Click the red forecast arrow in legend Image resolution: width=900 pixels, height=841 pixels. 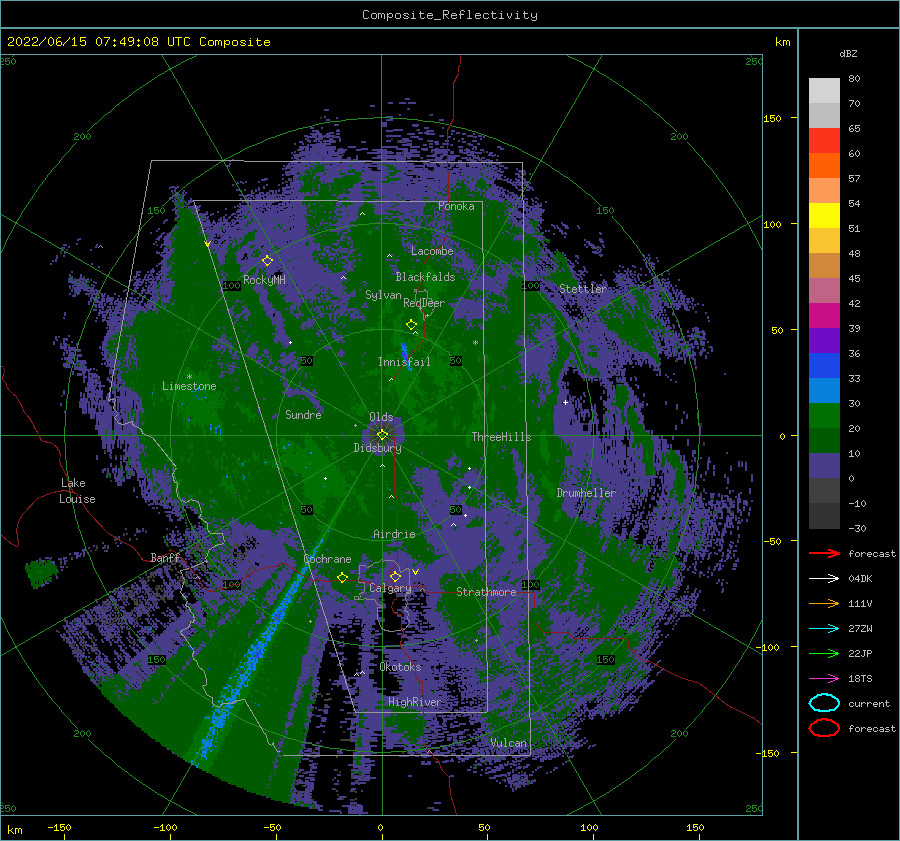tap(824, 553)
